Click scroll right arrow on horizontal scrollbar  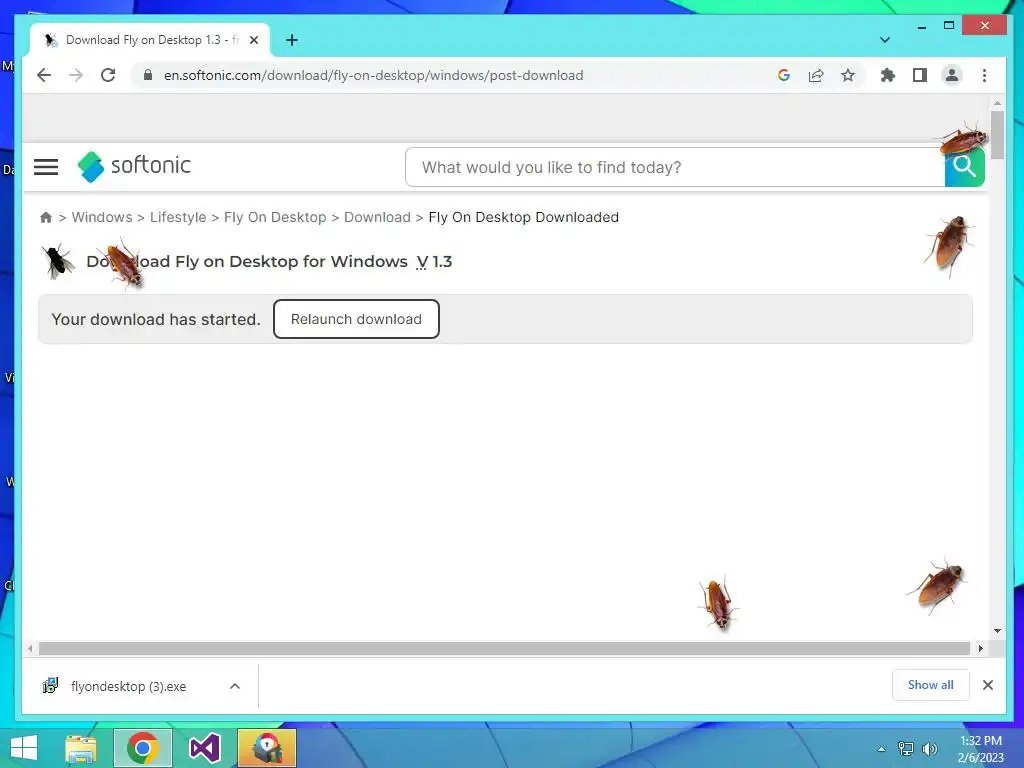pos(980,648)
